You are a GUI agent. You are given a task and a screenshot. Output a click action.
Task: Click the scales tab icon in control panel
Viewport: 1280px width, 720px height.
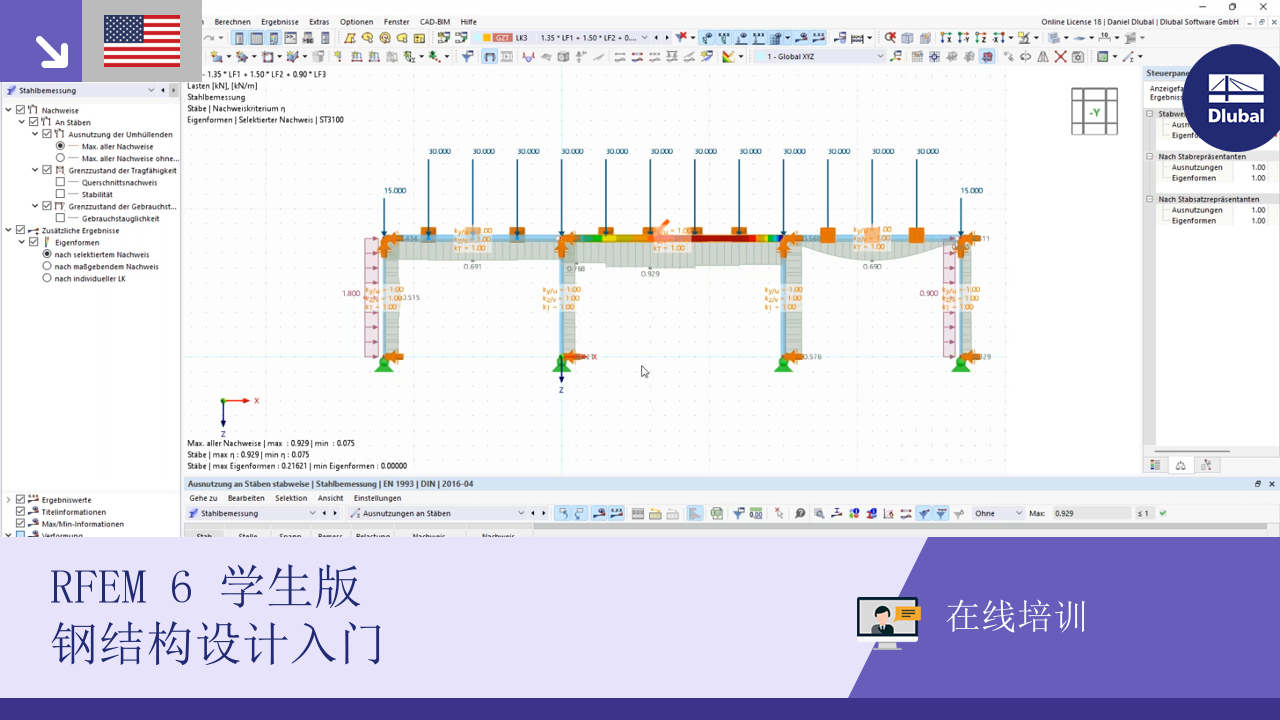(1181, 465)
